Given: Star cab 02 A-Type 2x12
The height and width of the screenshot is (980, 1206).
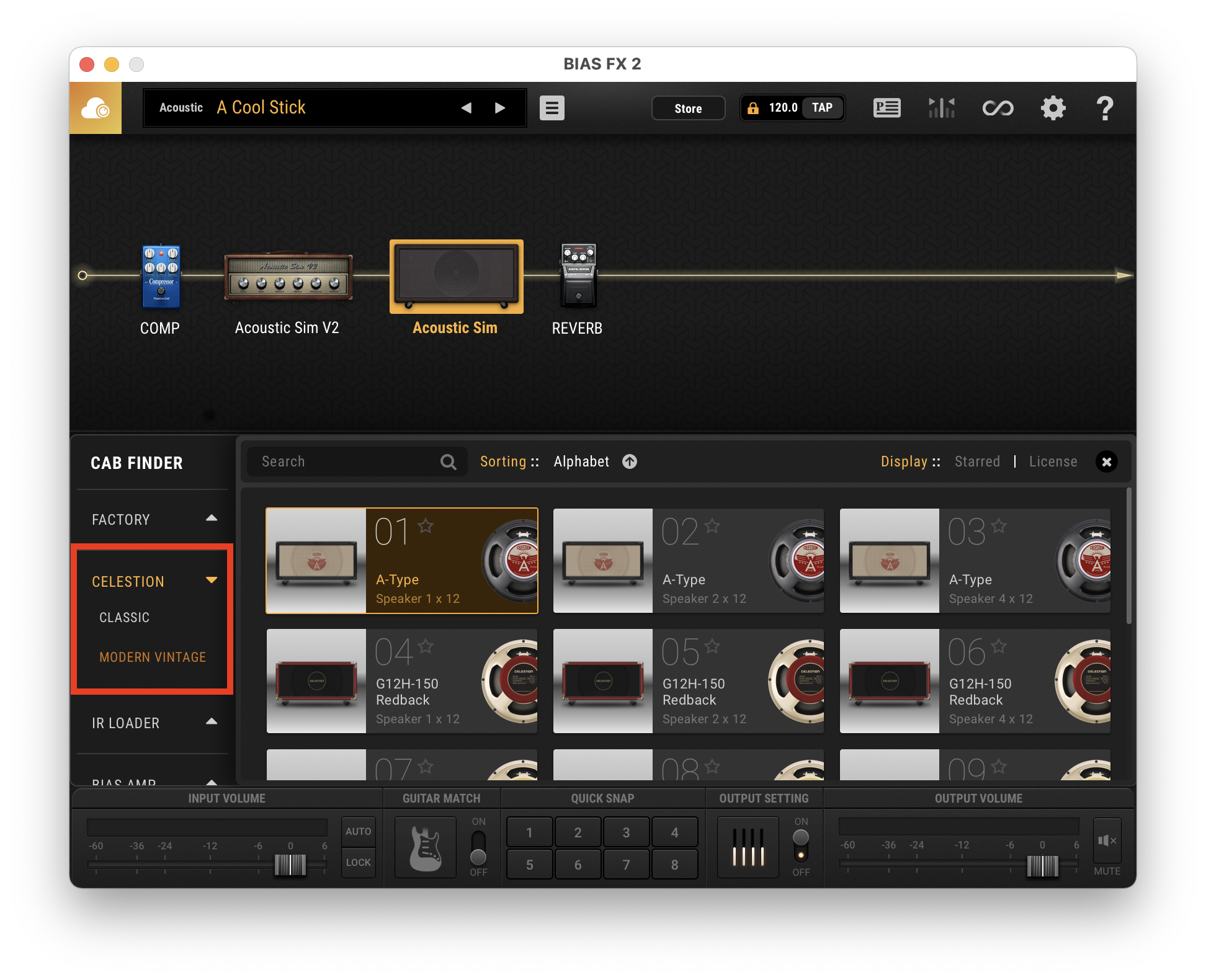Looking at the screenshot, I should [712, 526].
